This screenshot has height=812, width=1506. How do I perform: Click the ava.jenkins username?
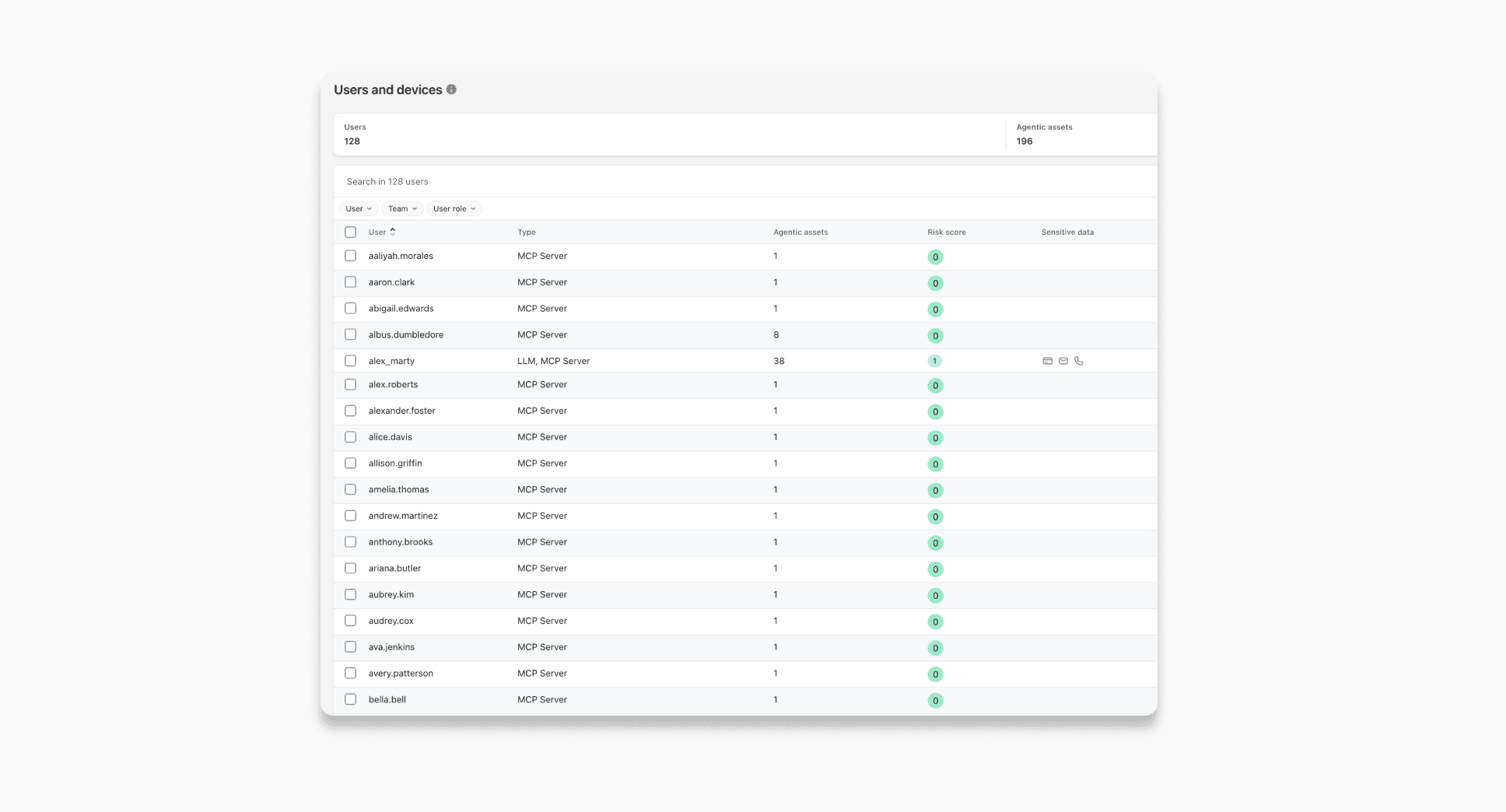click(391, 647)
